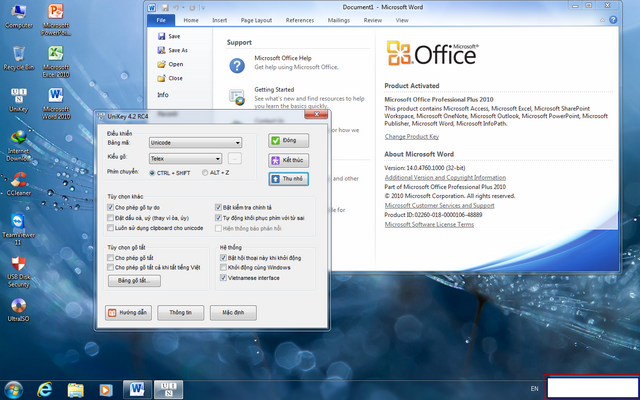640x400 pixels.
Task: Select the UniKey desktop shortcut
Action: point(19,100)
